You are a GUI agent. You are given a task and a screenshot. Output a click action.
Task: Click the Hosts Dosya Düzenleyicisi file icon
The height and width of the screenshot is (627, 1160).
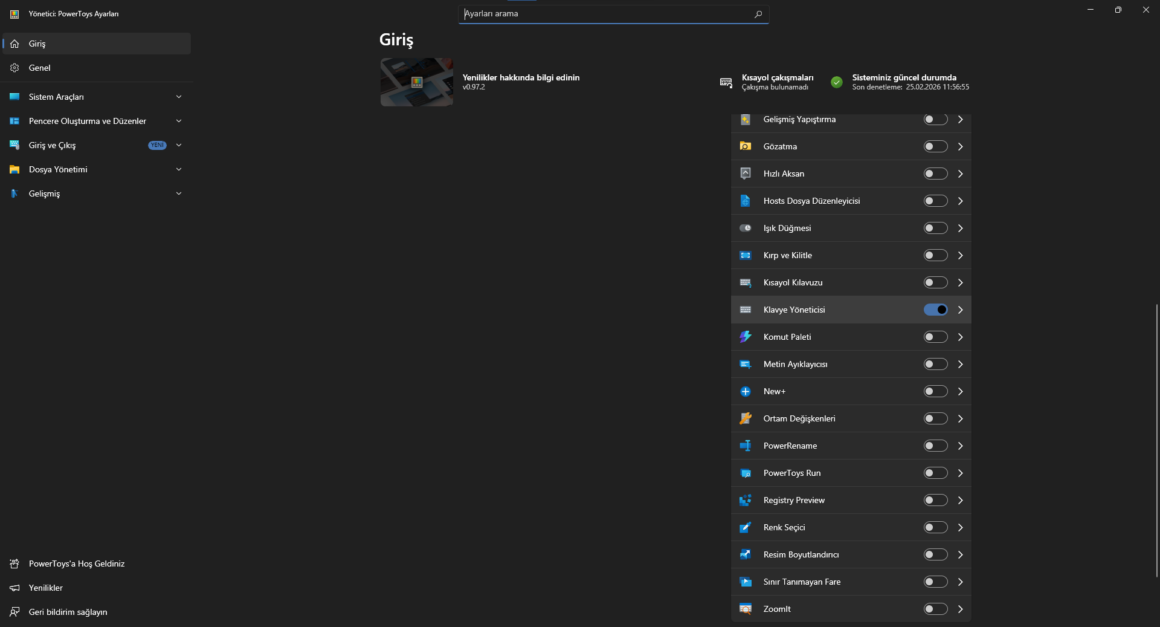tap(745, 201)
